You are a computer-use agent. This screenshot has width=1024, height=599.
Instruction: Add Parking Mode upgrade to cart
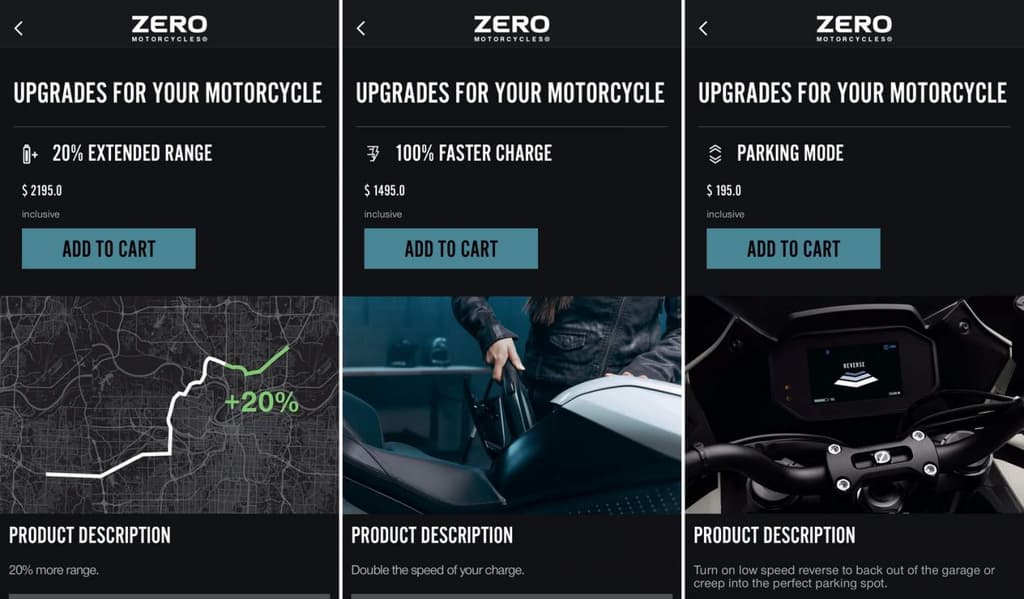point(793,249)
